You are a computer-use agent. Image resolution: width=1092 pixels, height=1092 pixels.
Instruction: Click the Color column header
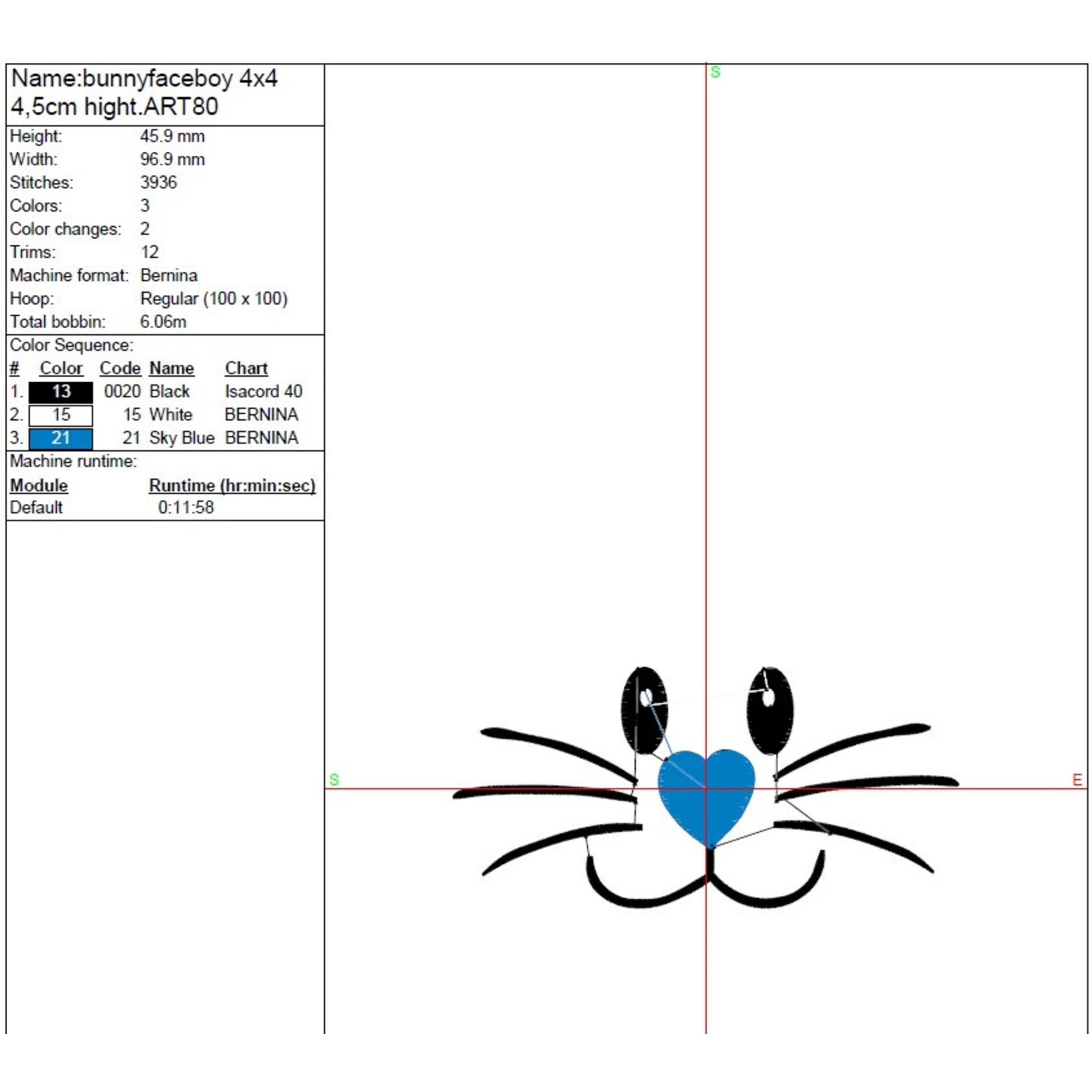61,369
